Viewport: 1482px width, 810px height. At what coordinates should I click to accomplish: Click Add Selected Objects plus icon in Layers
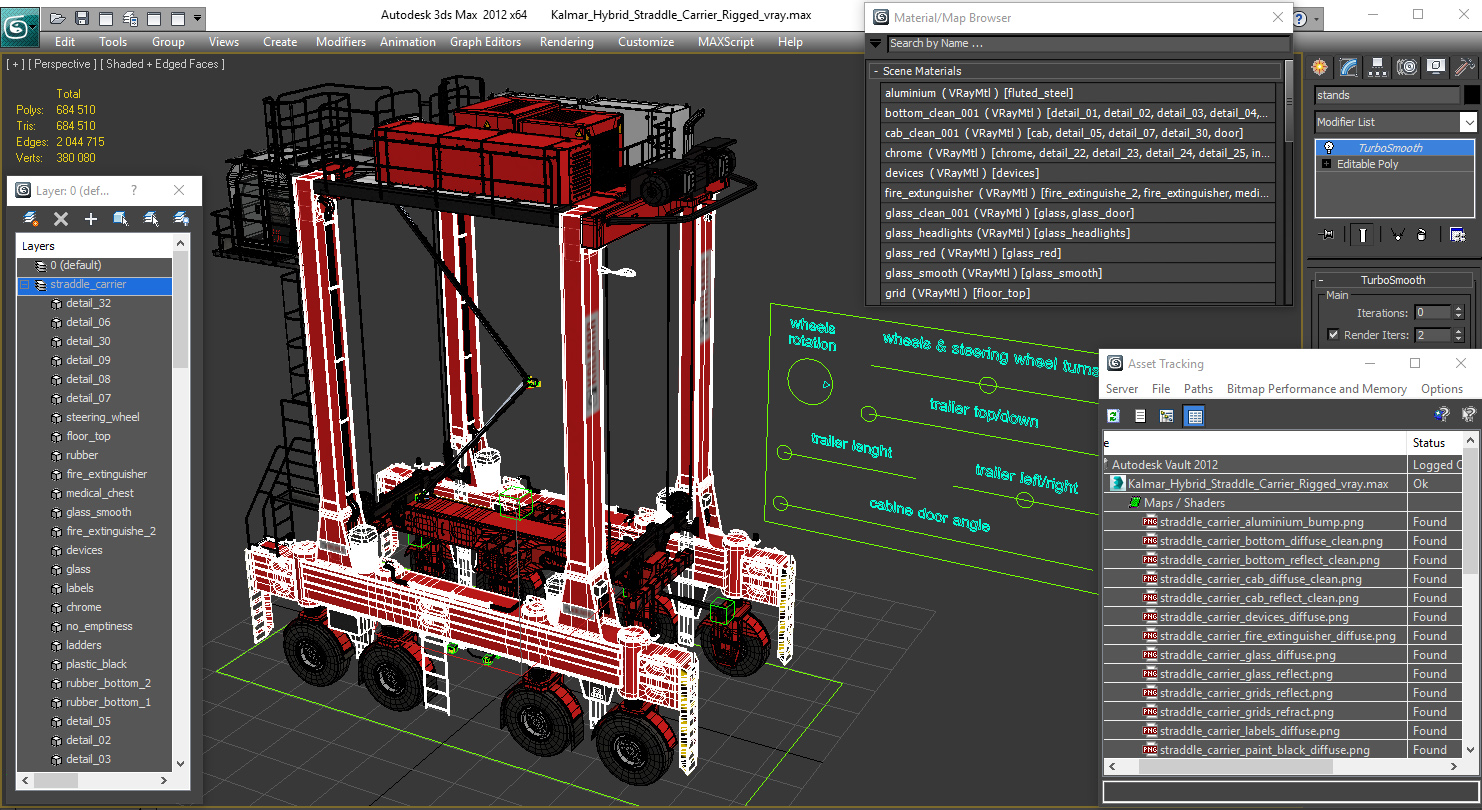[x=91, y=218]
